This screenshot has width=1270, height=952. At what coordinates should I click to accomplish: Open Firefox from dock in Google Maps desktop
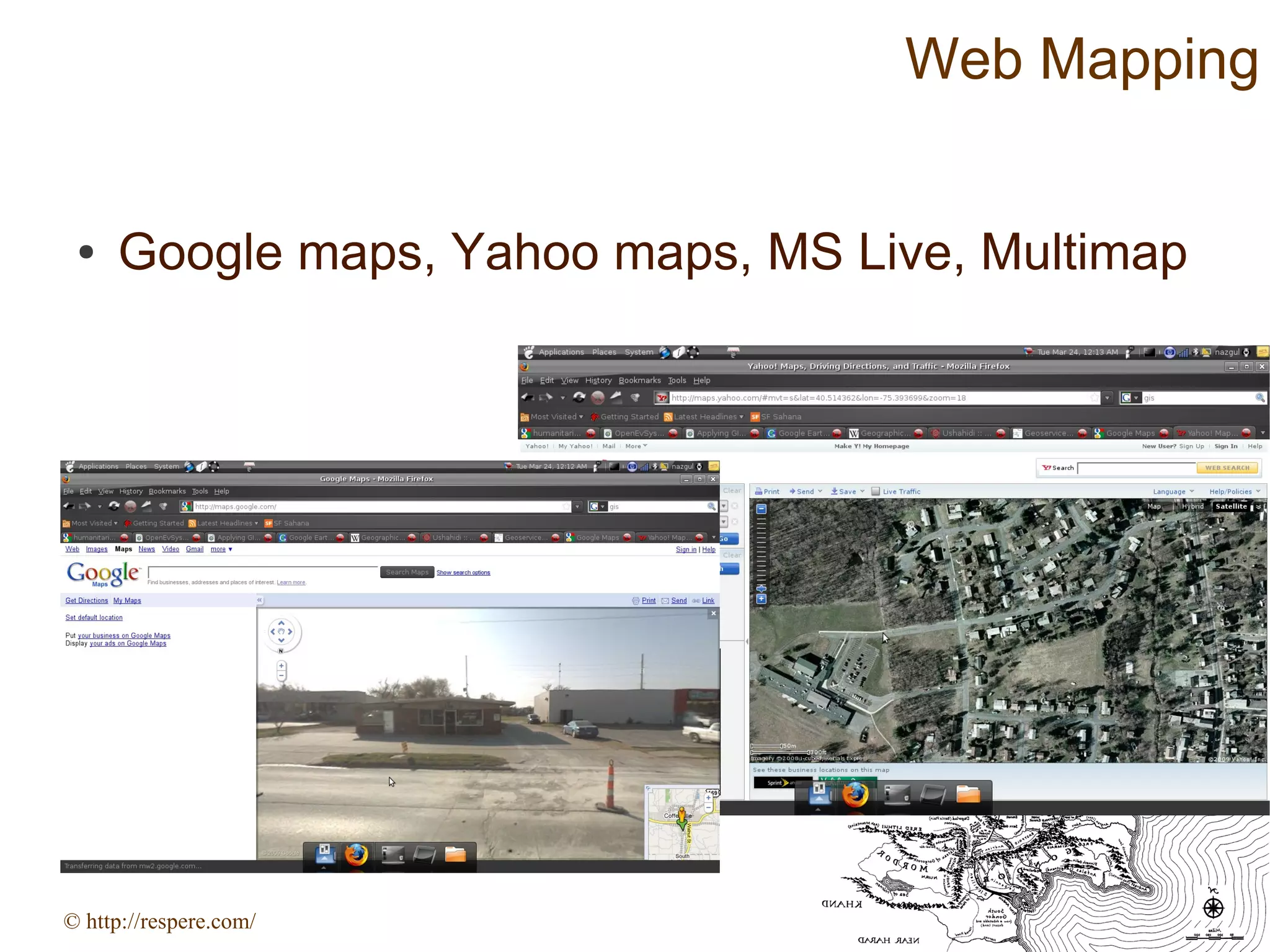356,855
